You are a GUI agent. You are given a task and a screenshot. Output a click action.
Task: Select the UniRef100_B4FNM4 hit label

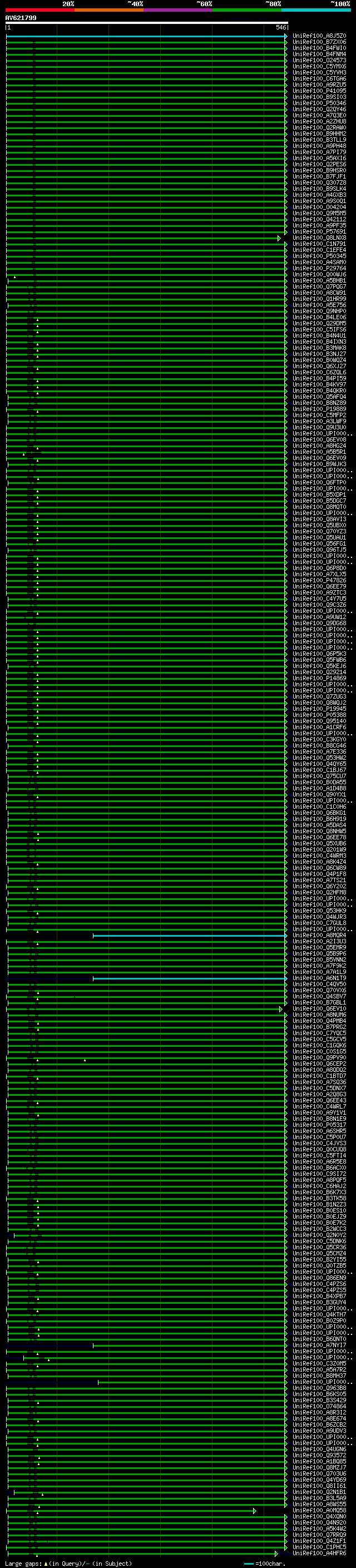tap(319, 54)
